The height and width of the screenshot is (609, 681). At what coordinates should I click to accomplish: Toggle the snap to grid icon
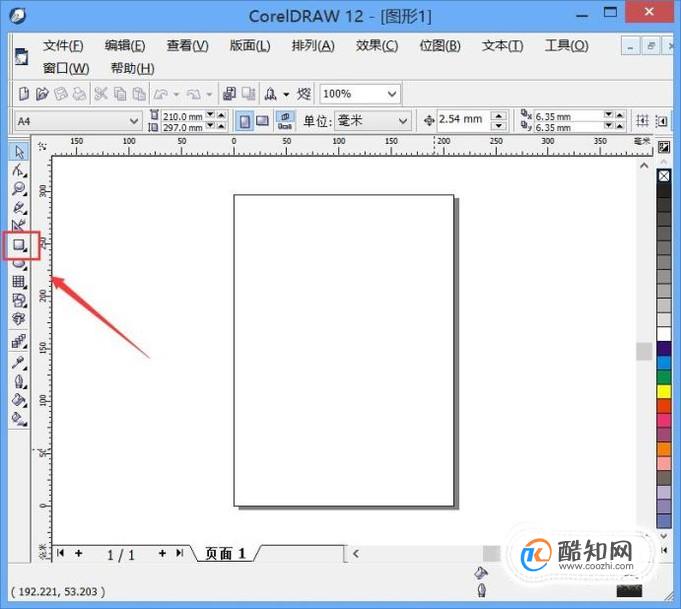[x=642, y=121]
